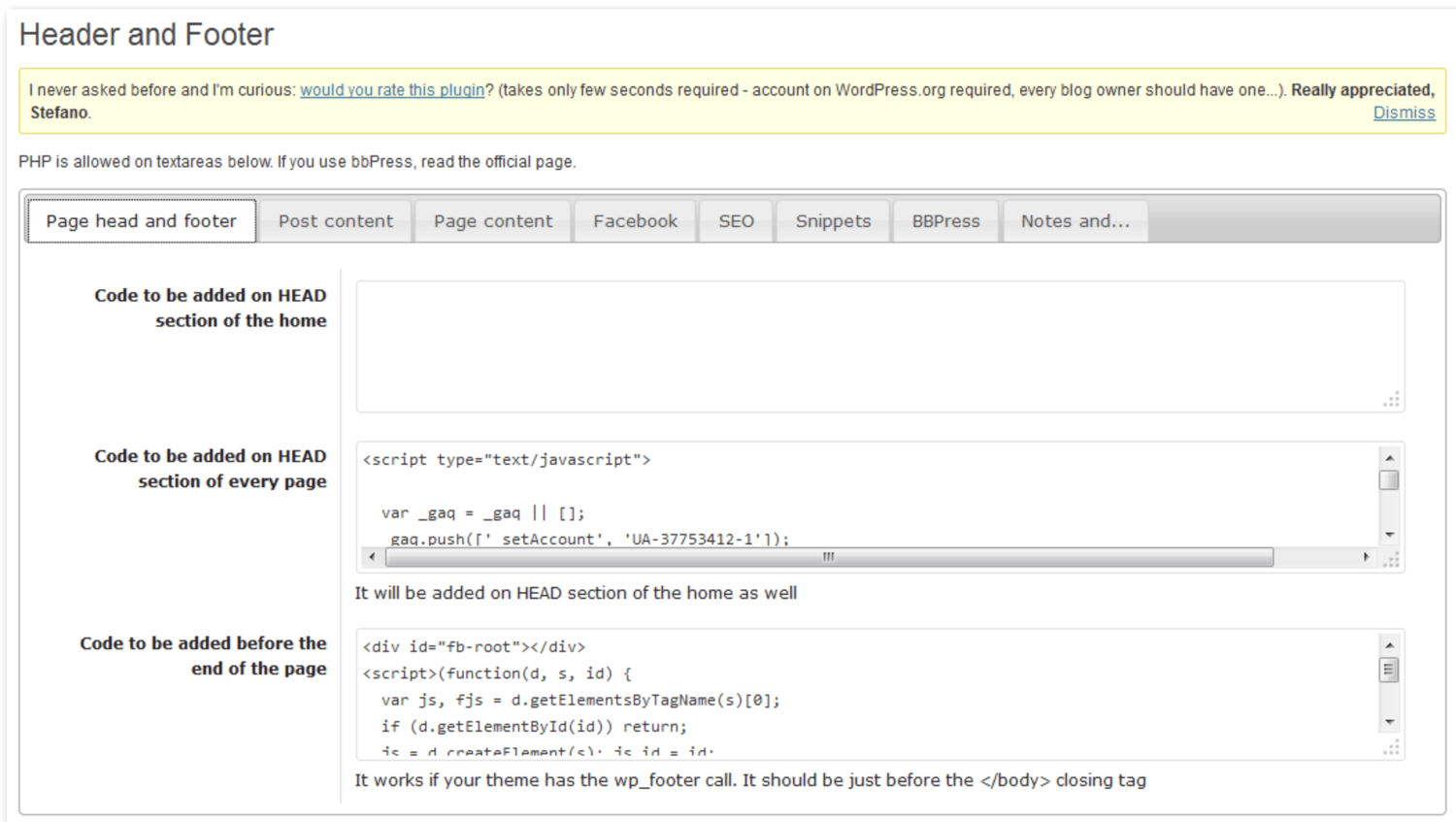Click the 'would you rate this plugin' link
Screen dimensions: 1456x822
click(x=392, y=90)
